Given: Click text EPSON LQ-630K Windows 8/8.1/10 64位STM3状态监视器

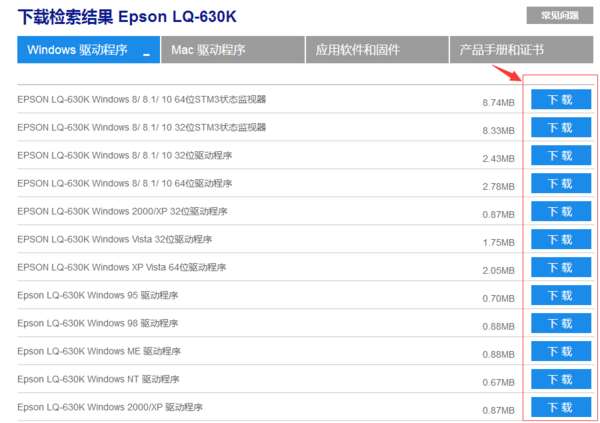Looking at the screenshot, I should tap(142, 100).
